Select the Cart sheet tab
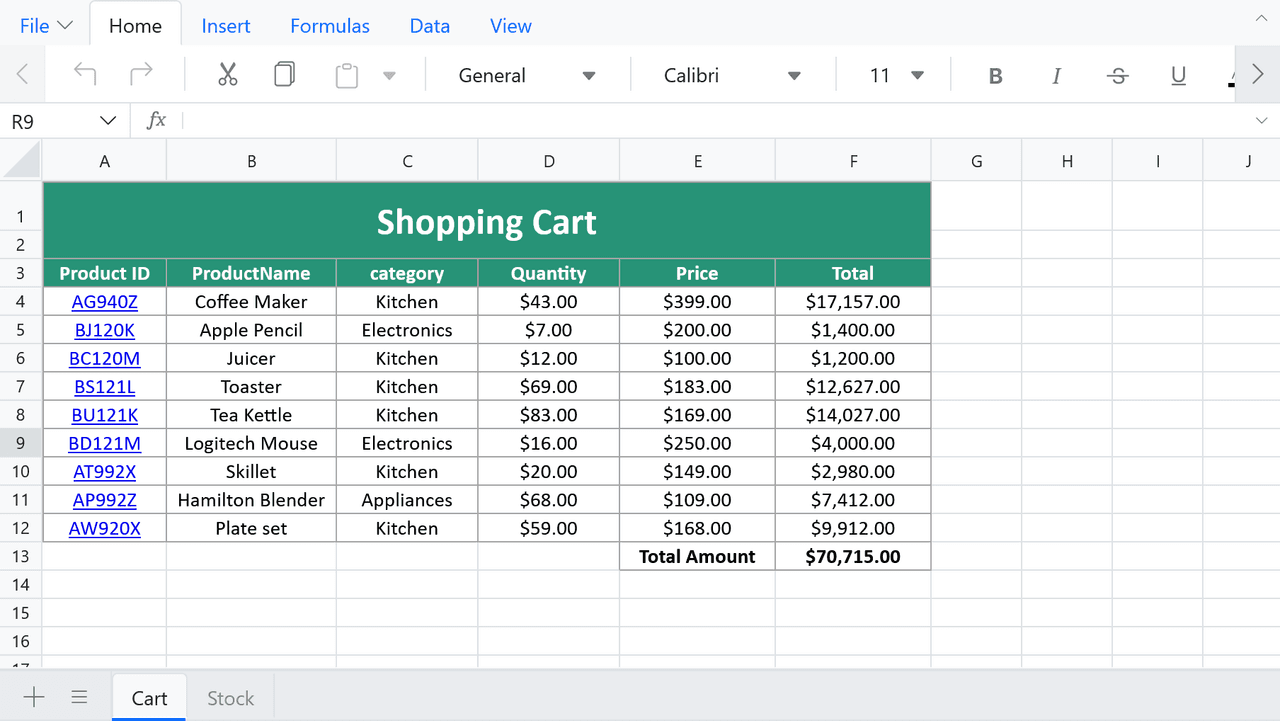The image size is (1280, 721). coord(149,698)
